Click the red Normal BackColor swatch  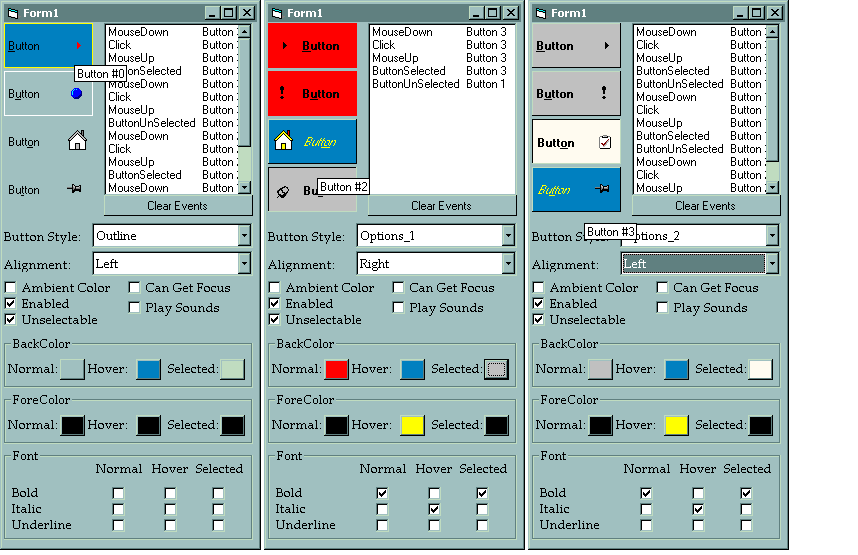tap(336, 369)
